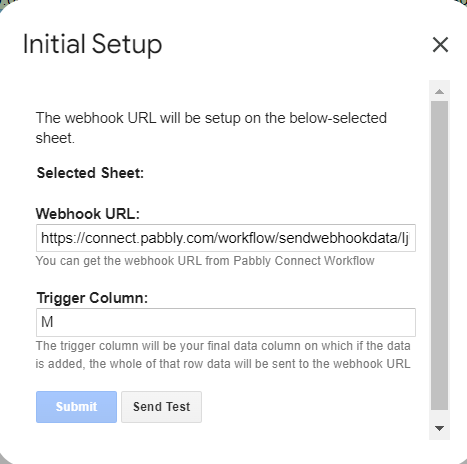Place cursor after letter M in Trigger Column
Viewport: 467px width, 464px height.
click(54, 322)
